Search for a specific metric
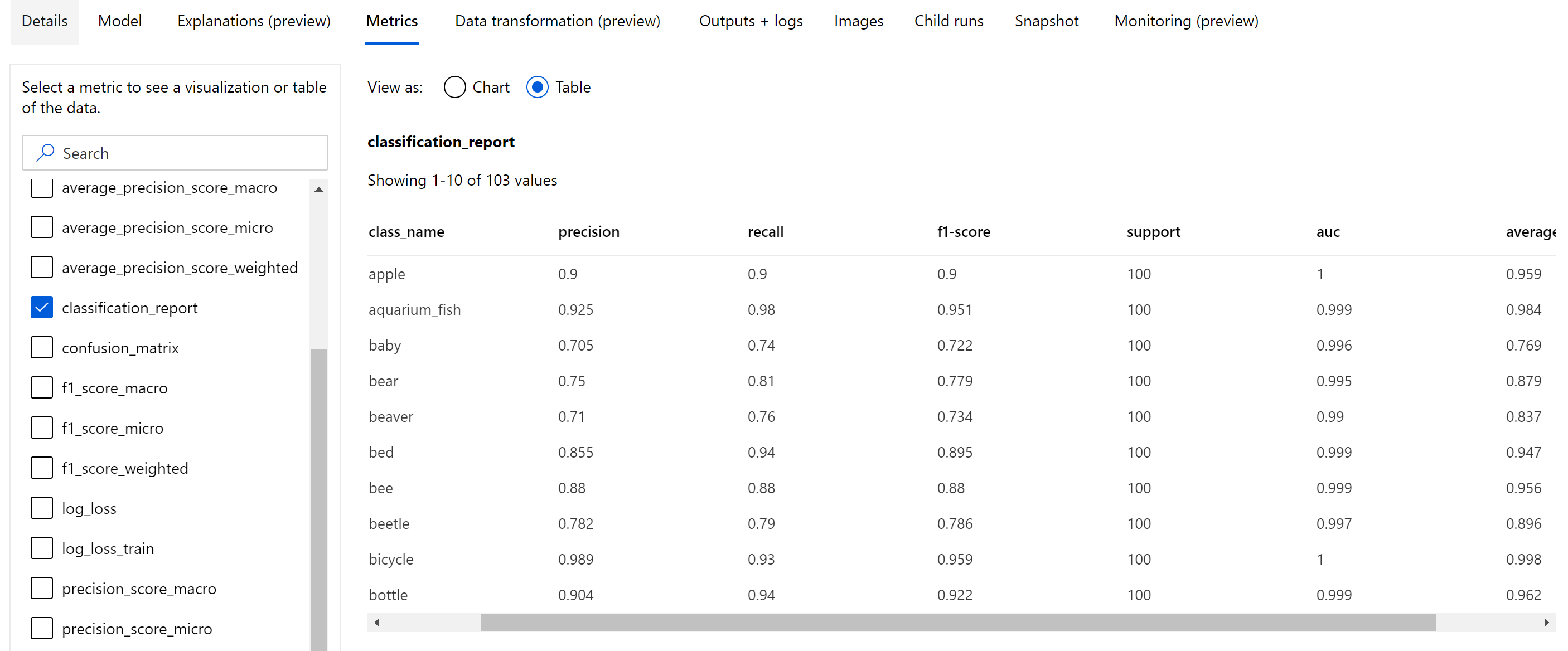This screenshot has width=1568, height=651. 175,153
